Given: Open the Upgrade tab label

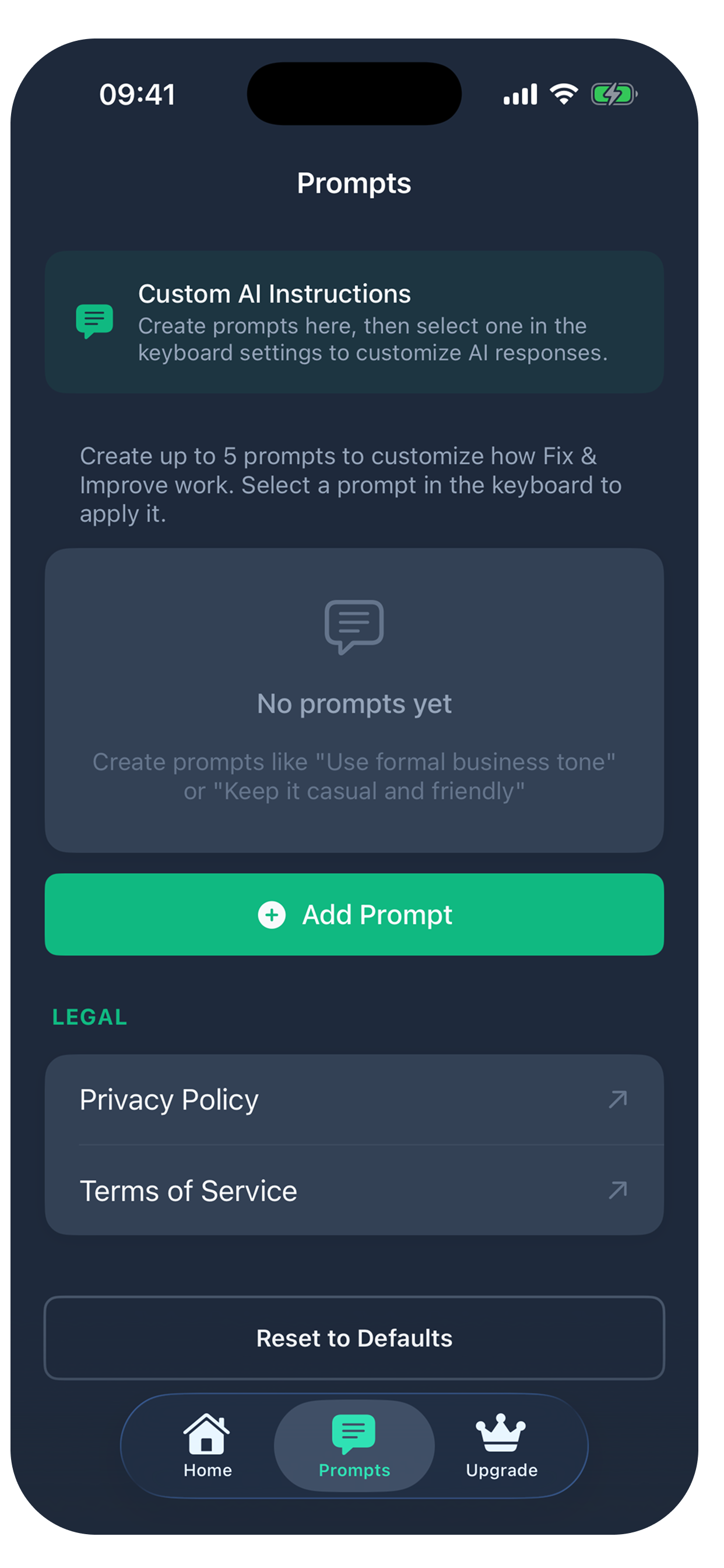Looking at the screenshot, I should click(501, 1470).
